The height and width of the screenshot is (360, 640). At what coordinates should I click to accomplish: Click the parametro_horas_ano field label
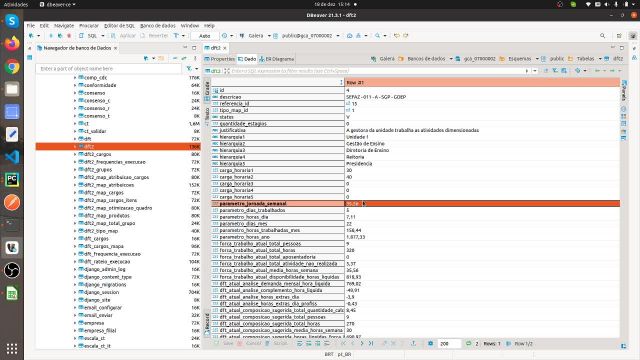click(244, 237)
